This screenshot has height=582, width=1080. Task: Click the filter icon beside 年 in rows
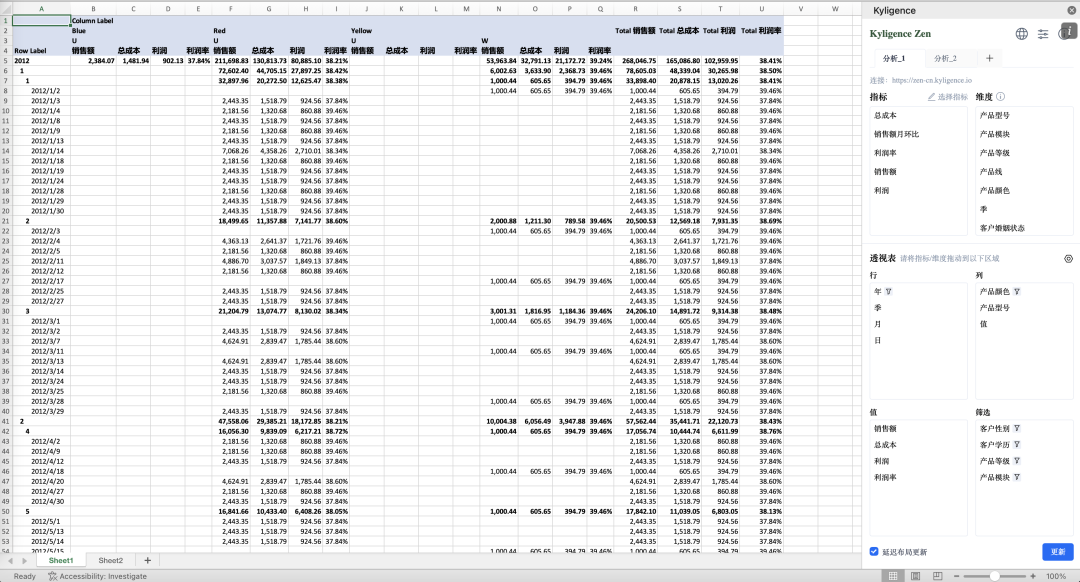(889, 291)
